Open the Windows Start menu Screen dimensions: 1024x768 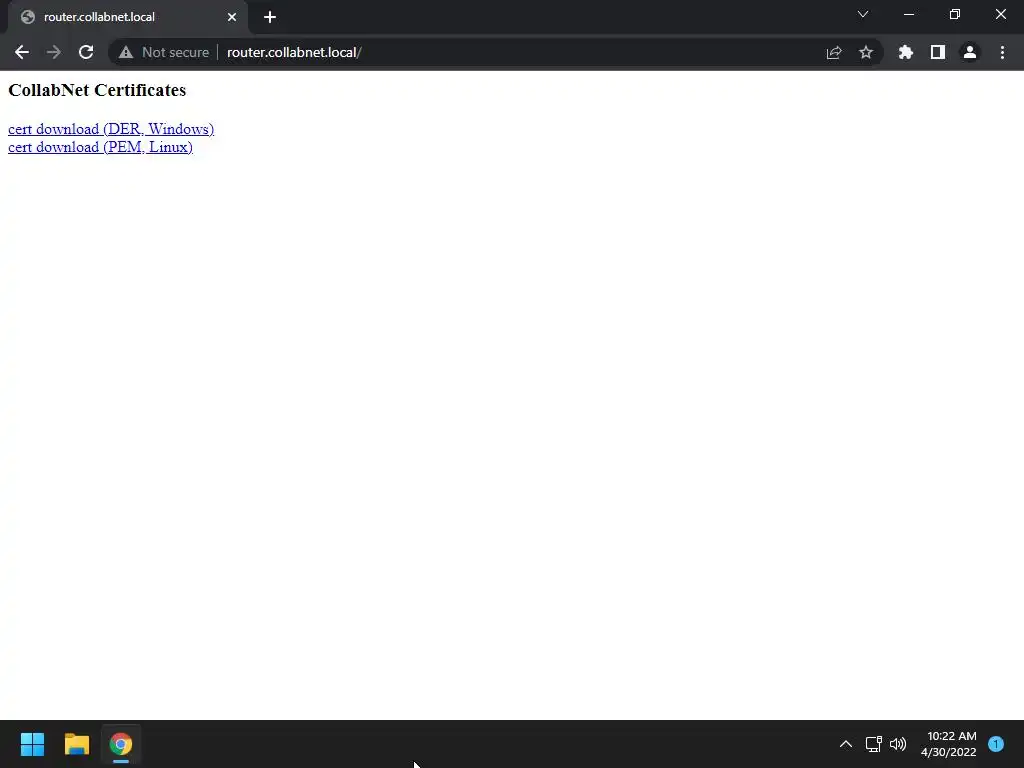[x=32, y=744]
